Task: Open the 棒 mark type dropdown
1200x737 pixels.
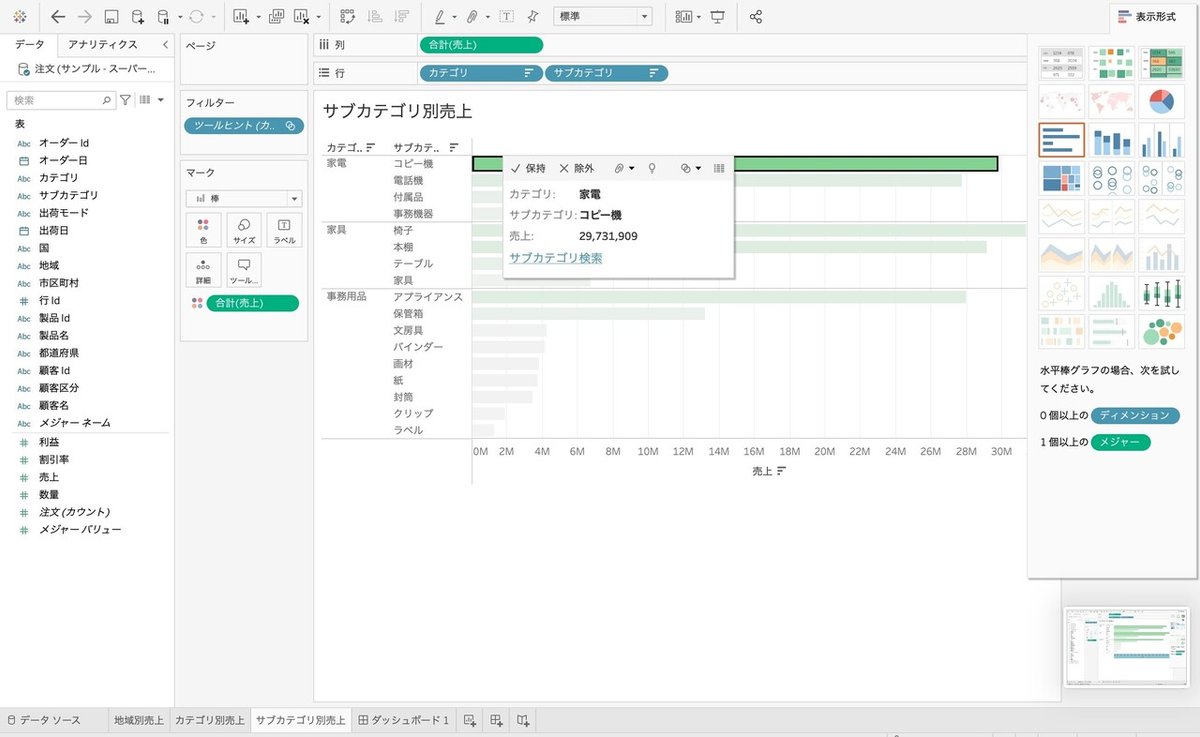Action: click(x=243, y=199)
